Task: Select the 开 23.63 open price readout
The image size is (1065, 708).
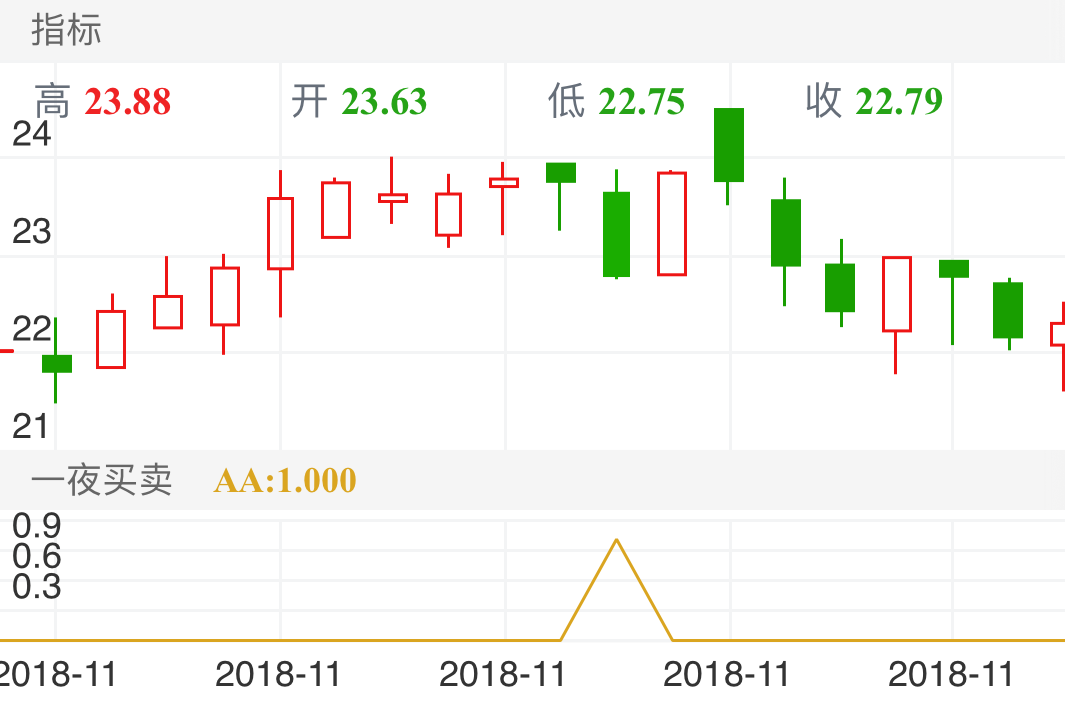Action: (x=359, y=102)
